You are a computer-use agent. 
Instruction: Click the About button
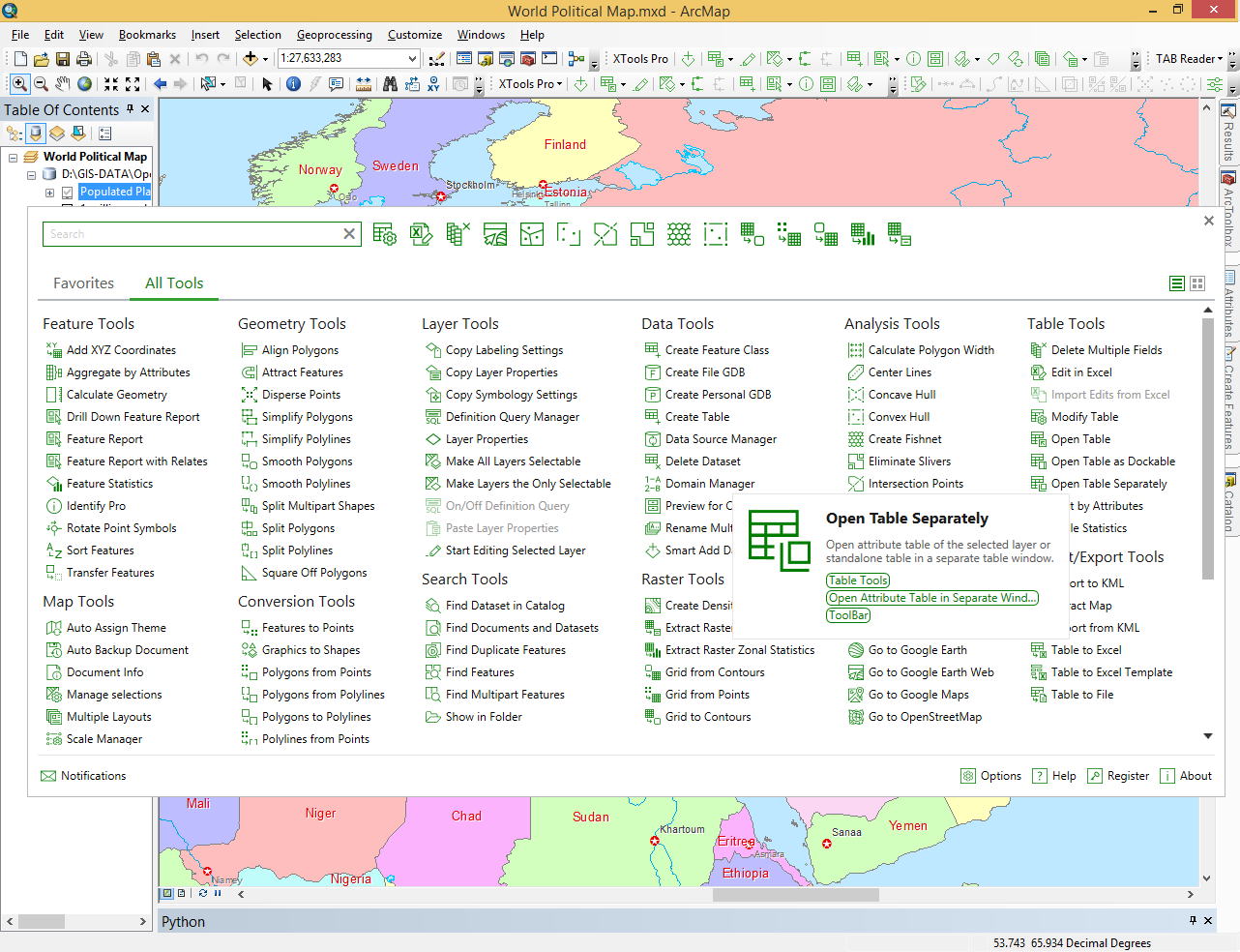1186,776
